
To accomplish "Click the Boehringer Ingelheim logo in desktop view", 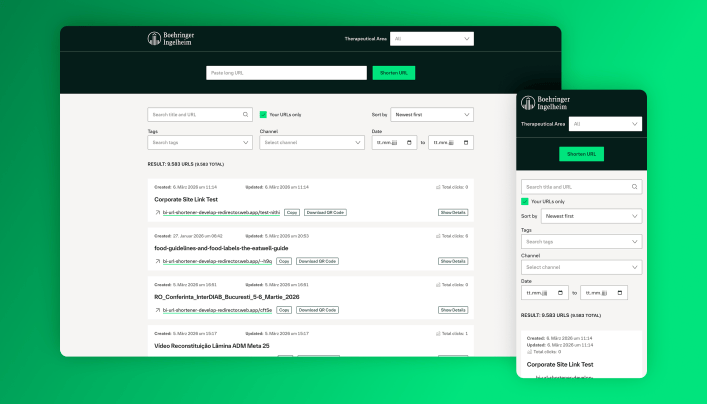I will coord(171,38).
